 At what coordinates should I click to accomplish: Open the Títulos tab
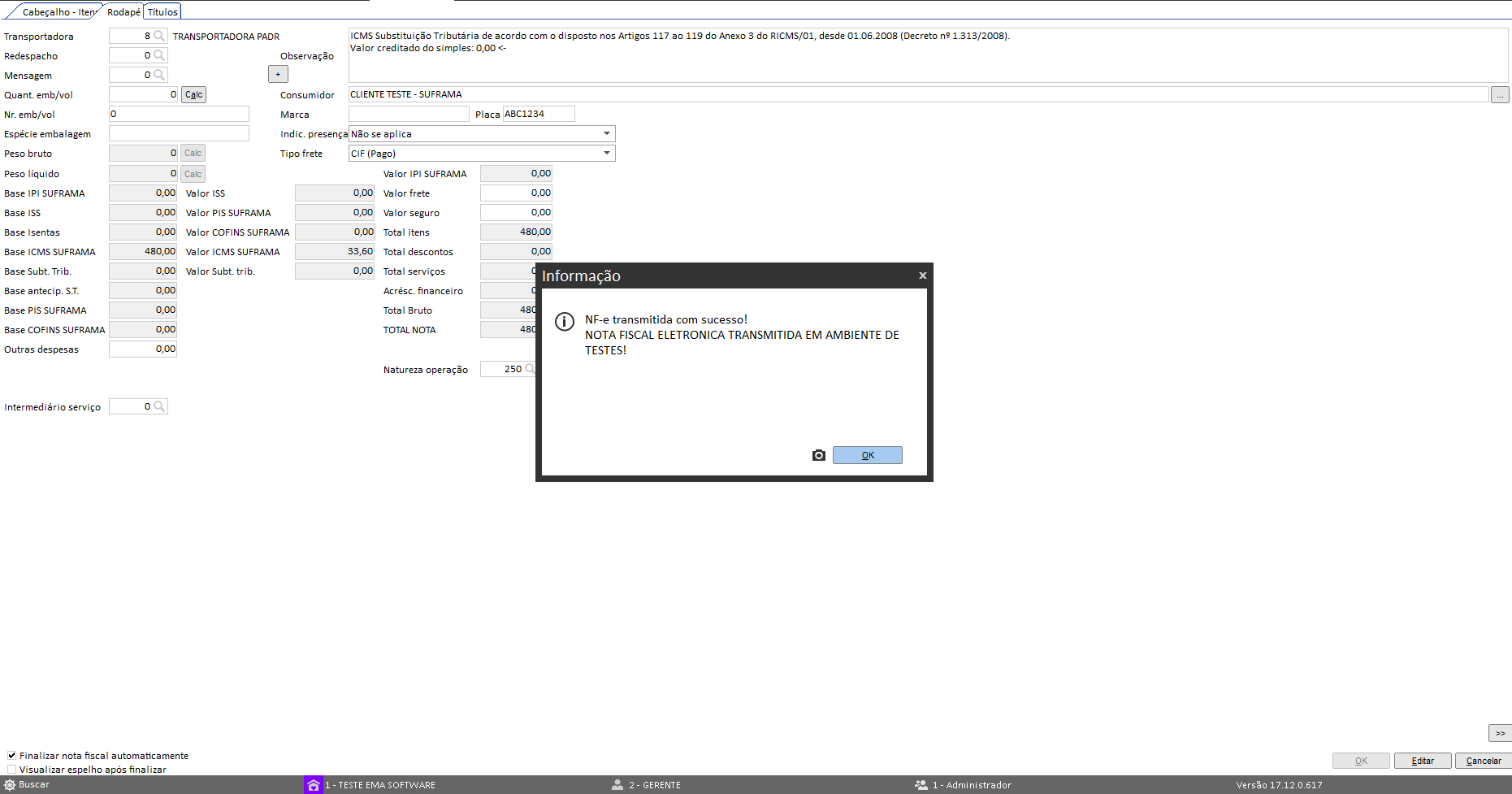(162, 12)
